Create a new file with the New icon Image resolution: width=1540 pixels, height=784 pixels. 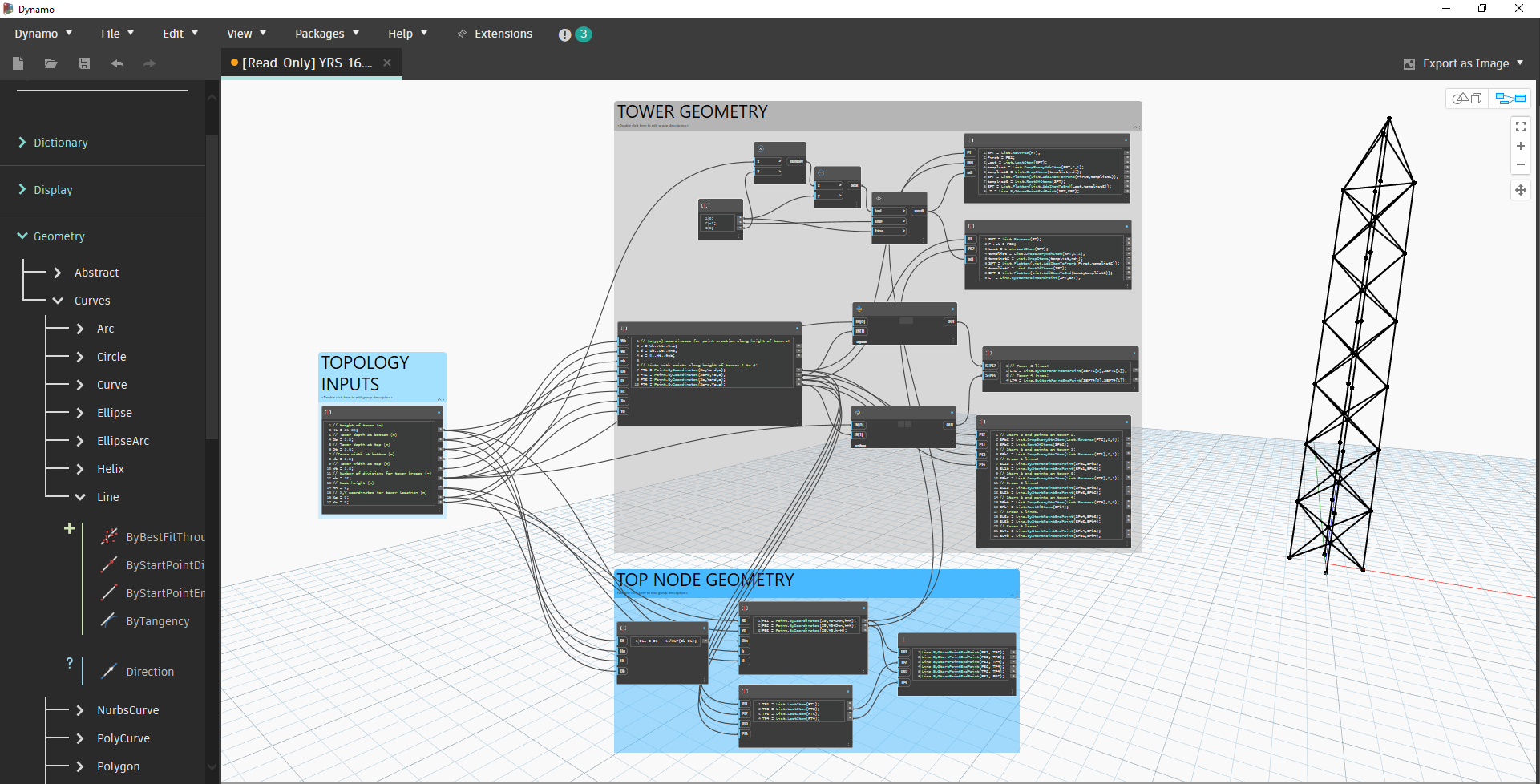pos(18,63)
